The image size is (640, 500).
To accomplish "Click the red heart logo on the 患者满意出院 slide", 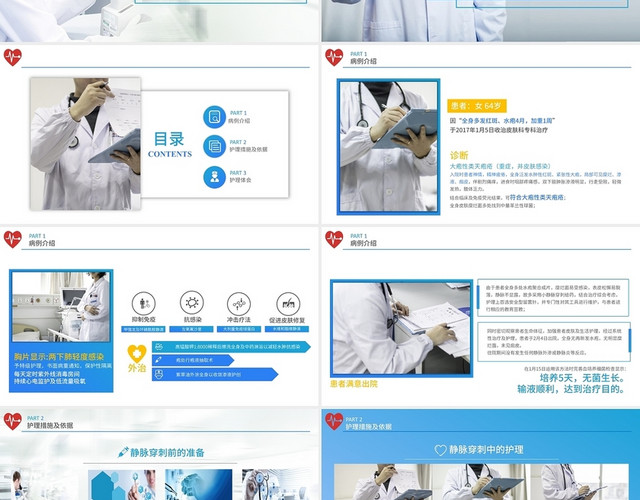I will (x=334, y=239).
